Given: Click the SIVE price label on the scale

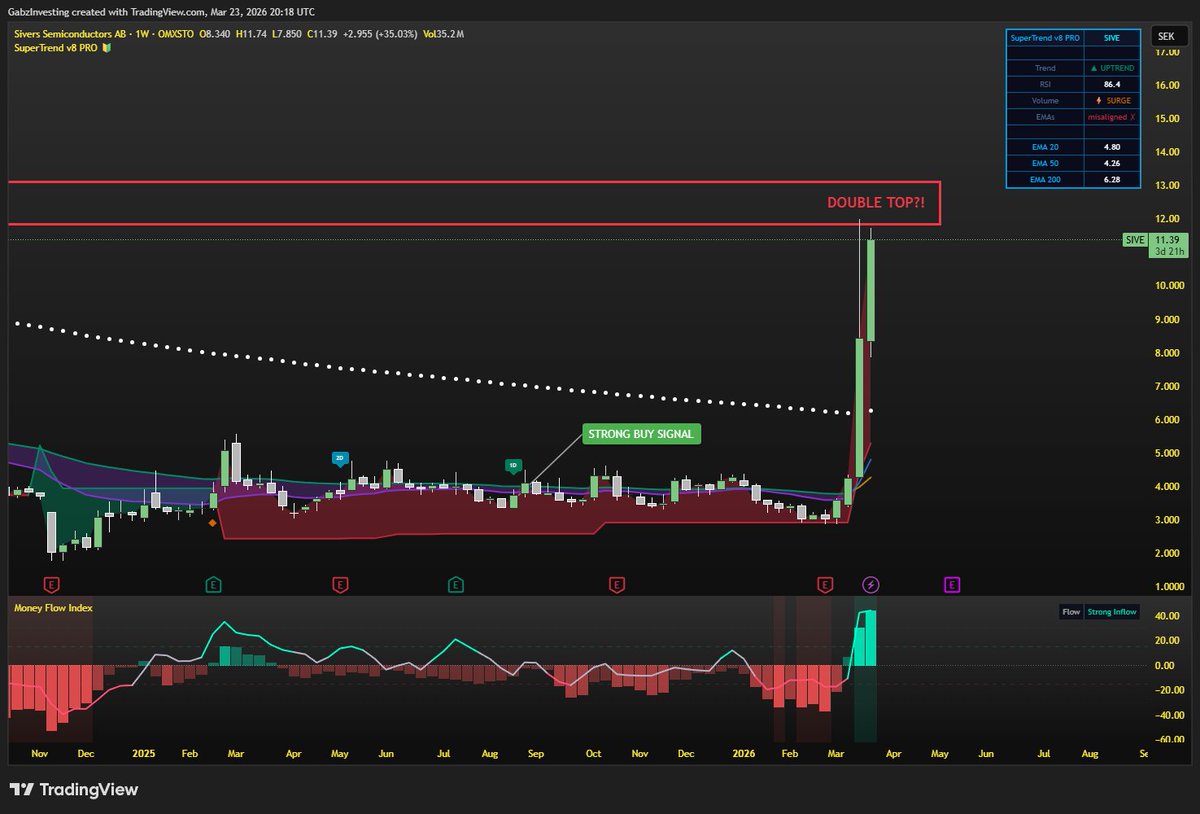Looking at the screenshot, I should [1134, 240].
